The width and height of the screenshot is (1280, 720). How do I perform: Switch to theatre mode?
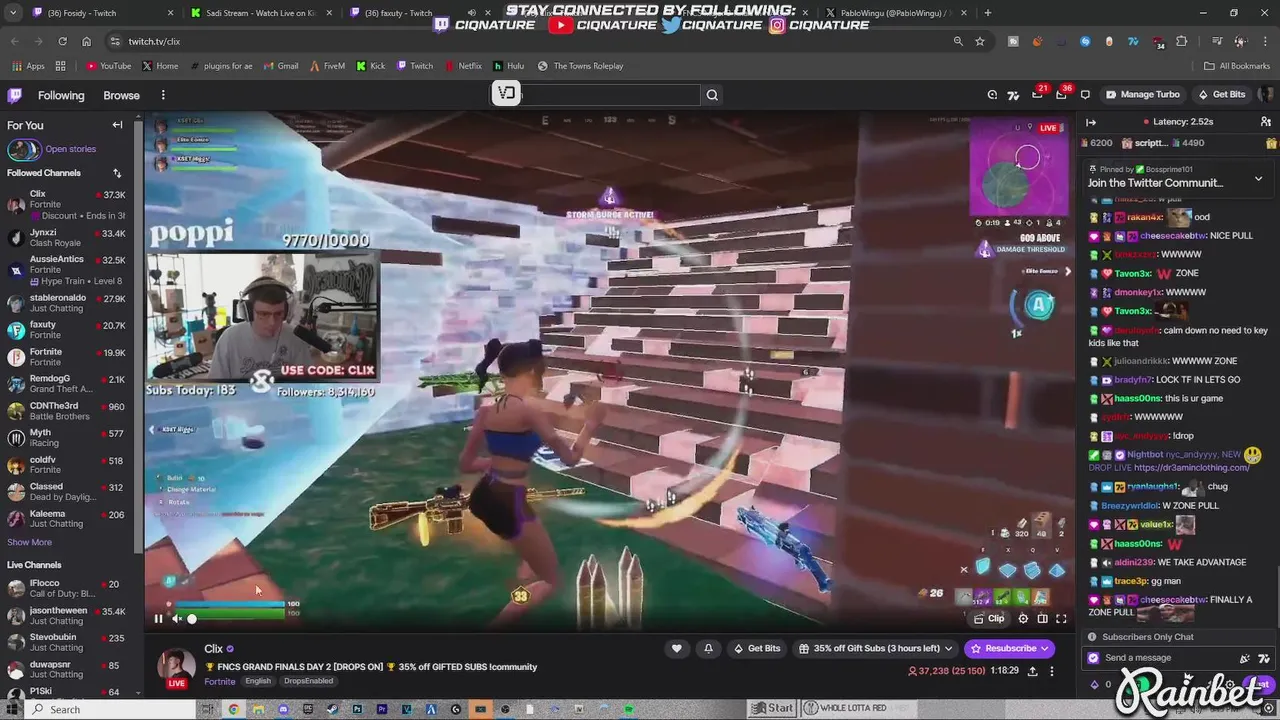(x=1042, y=618)
